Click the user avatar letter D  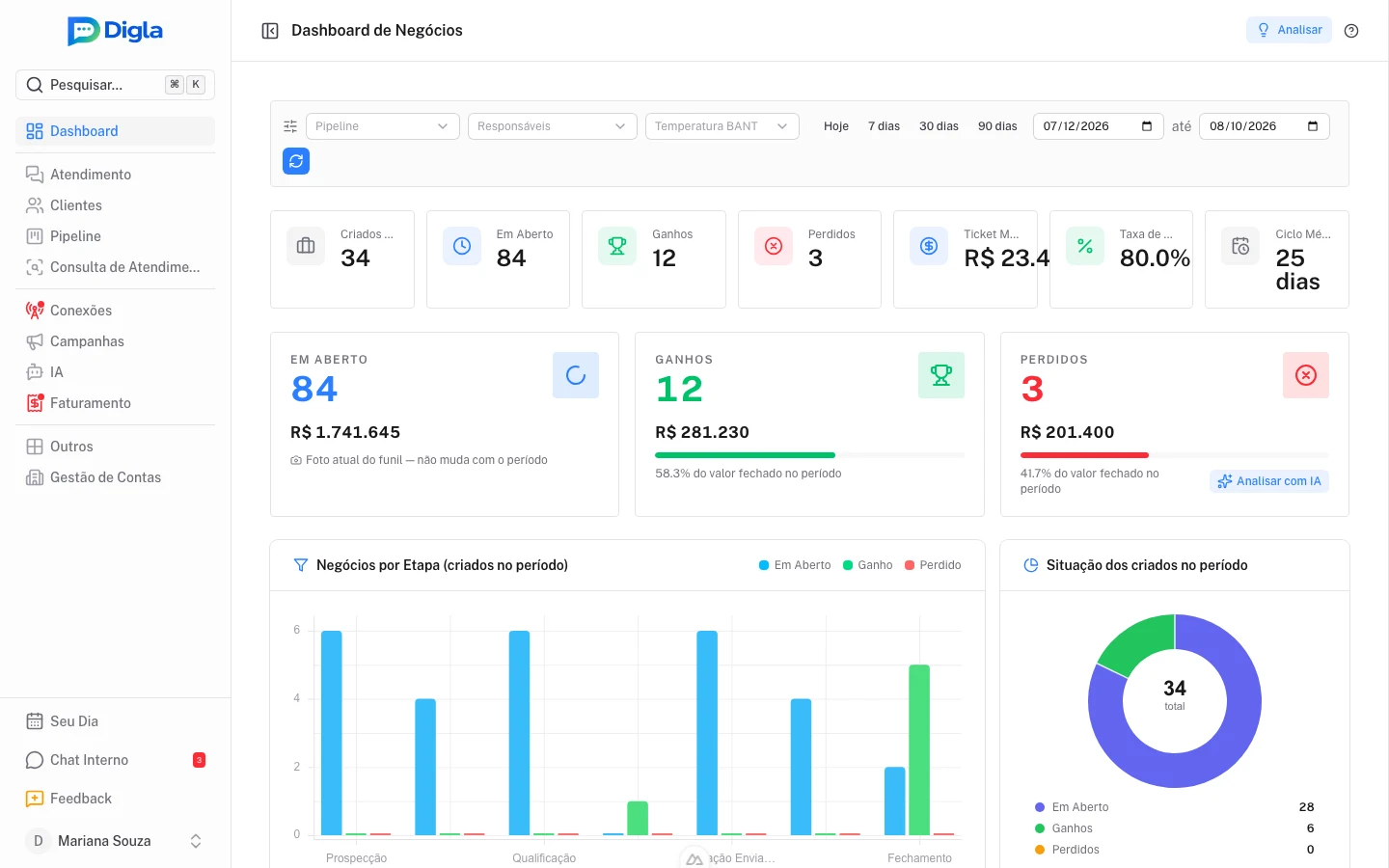(39, 841)
